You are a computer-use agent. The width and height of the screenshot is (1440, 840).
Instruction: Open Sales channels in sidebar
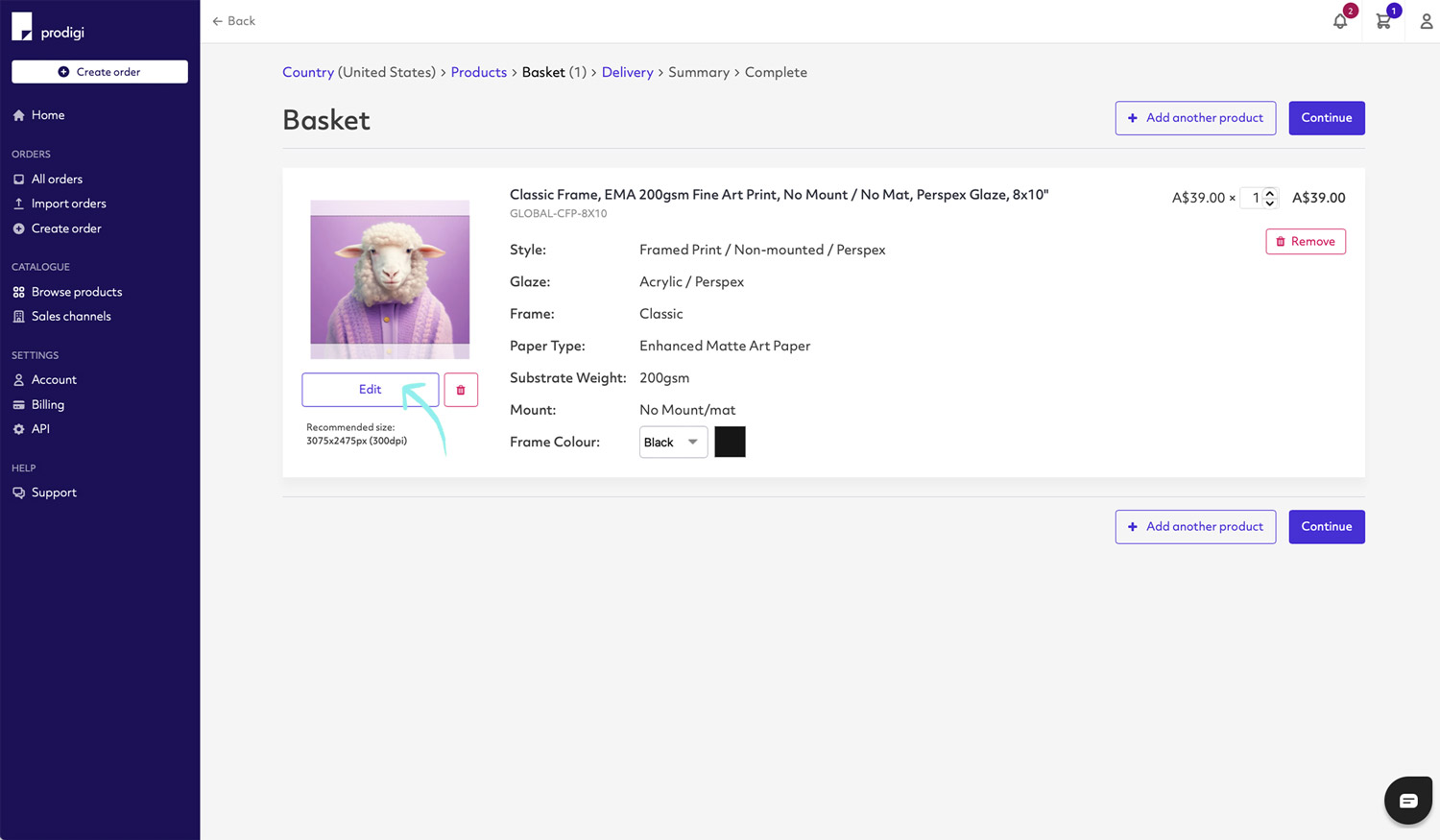[x=70, y=317]
